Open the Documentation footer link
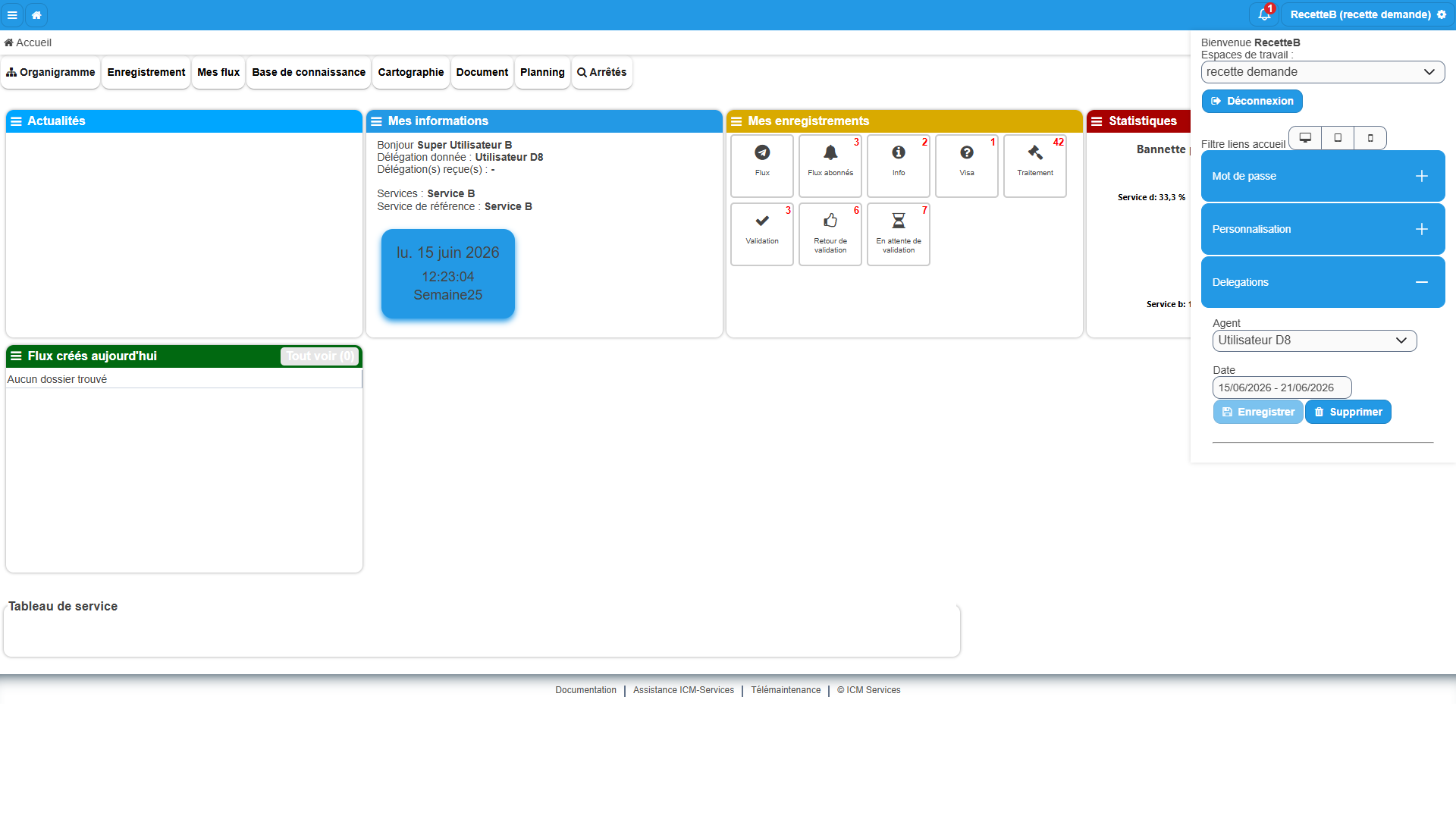 585,690
